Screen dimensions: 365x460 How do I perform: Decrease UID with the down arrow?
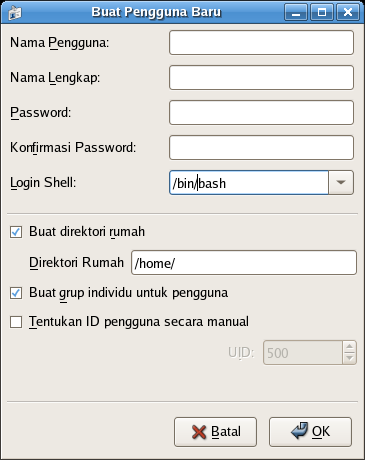(x=349, y=358)
